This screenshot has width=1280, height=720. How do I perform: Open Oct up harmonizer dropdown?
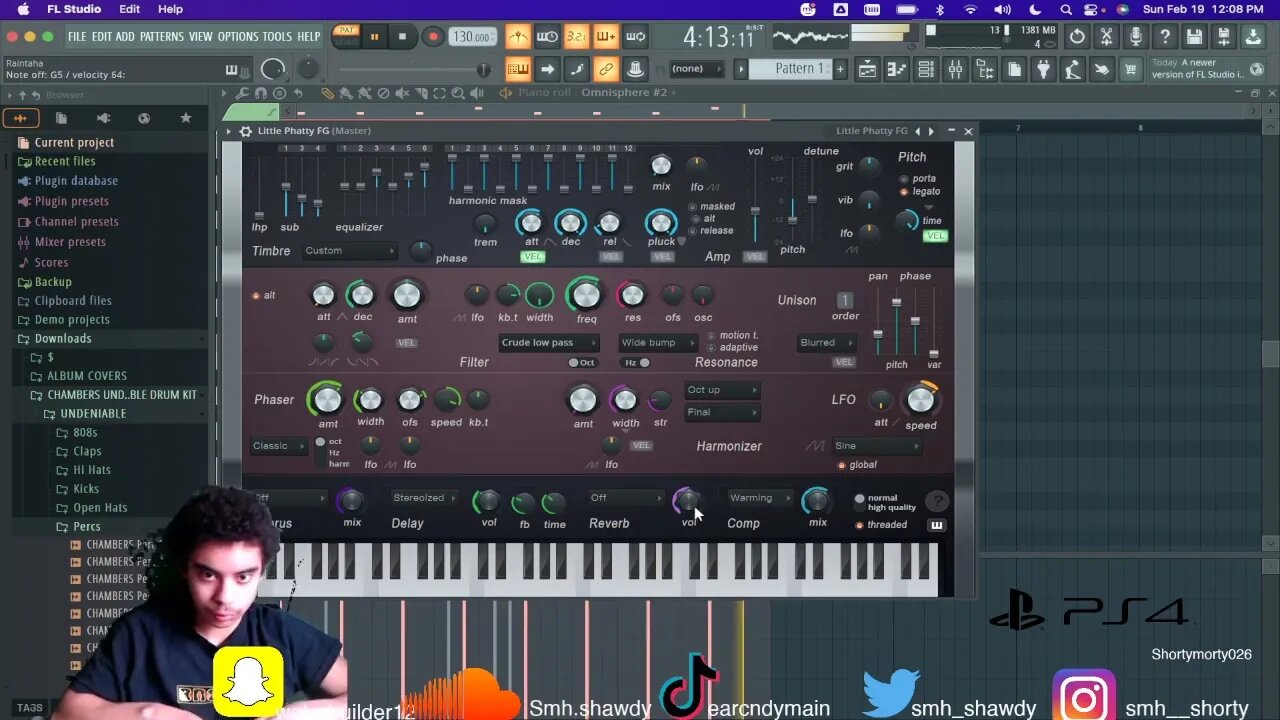(722, 390)
